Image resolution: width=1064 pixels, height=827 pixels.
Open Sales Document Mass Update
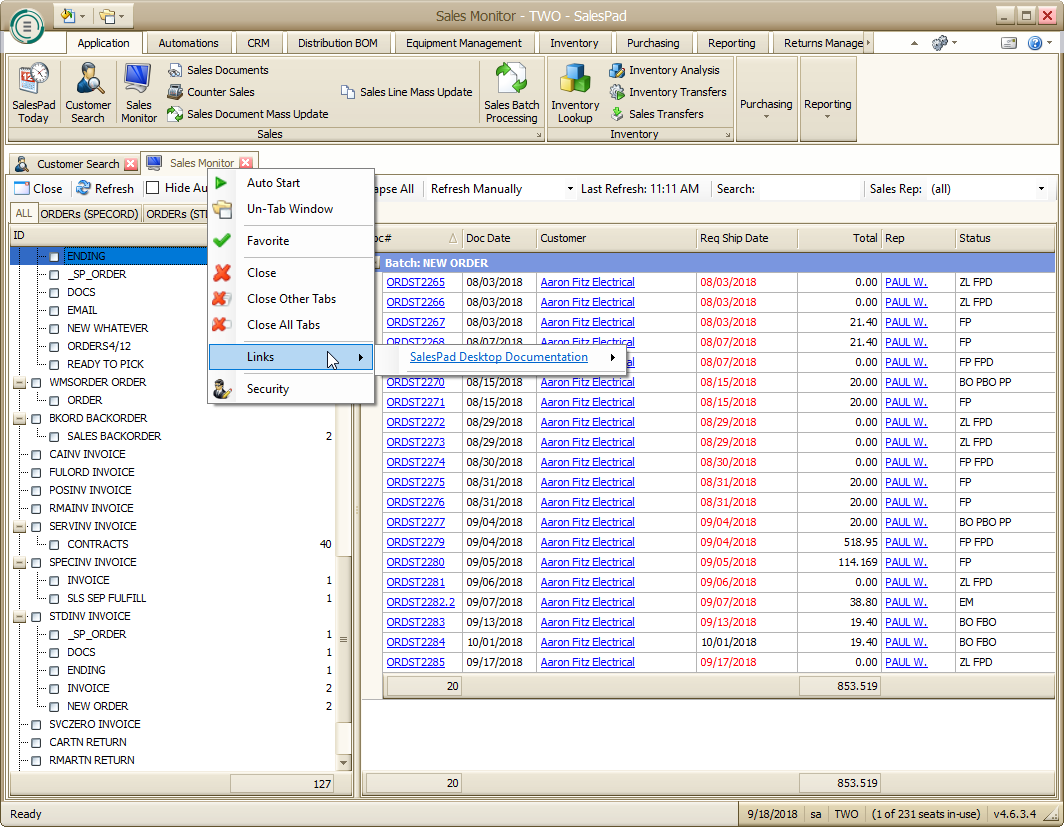tap(257, 114)
